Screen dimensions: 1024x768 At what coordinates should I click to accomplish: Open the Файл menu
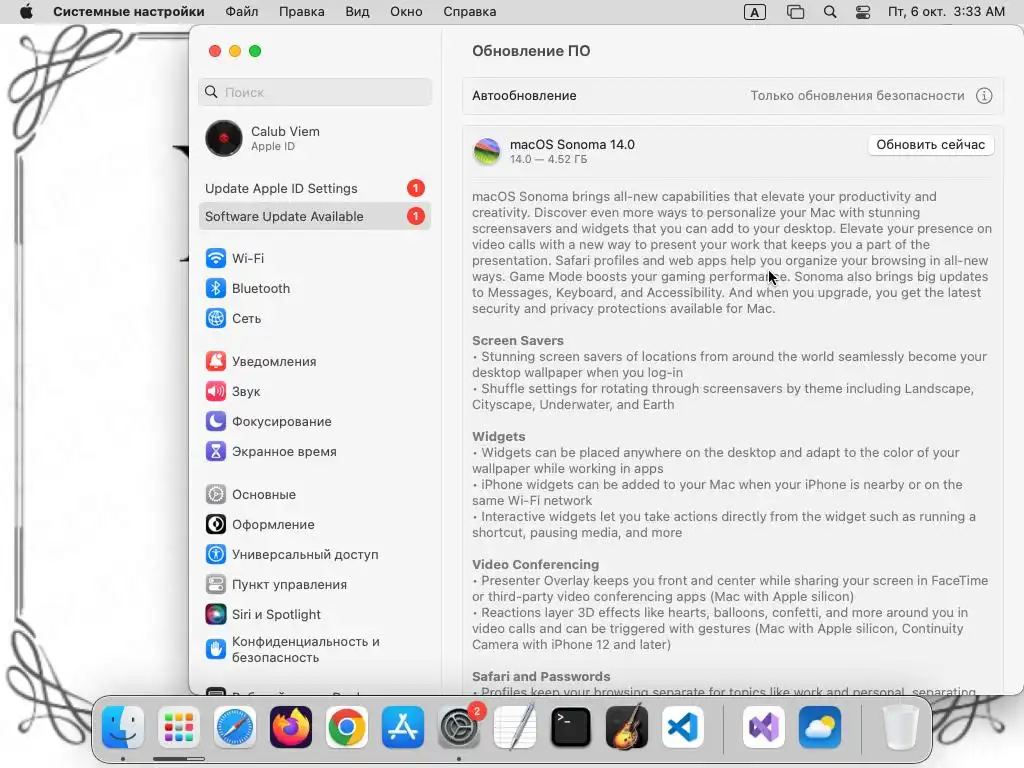pos(242,12)
